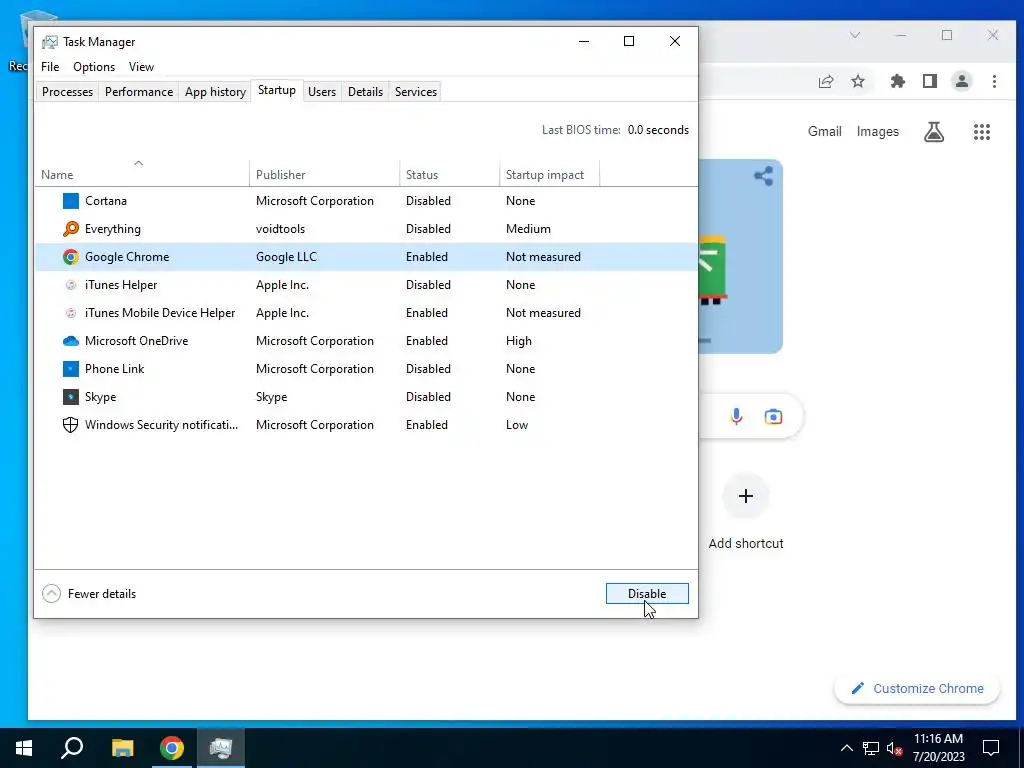Screen dimensions: 1024x768
Task: Click the Disable button
Action: [x=647, y=594]
